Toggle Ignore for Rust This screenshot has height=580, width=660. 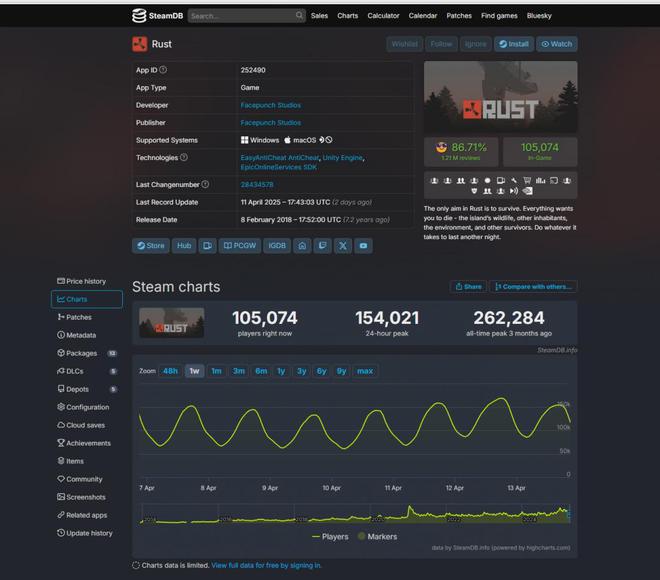[476, 44]
